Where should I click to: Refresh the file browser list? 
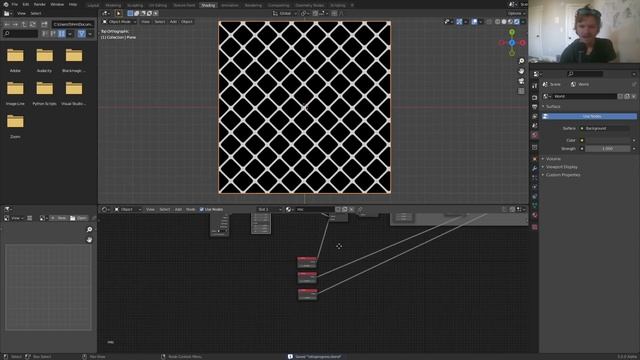pyautogui.click(x=33, y=24)
